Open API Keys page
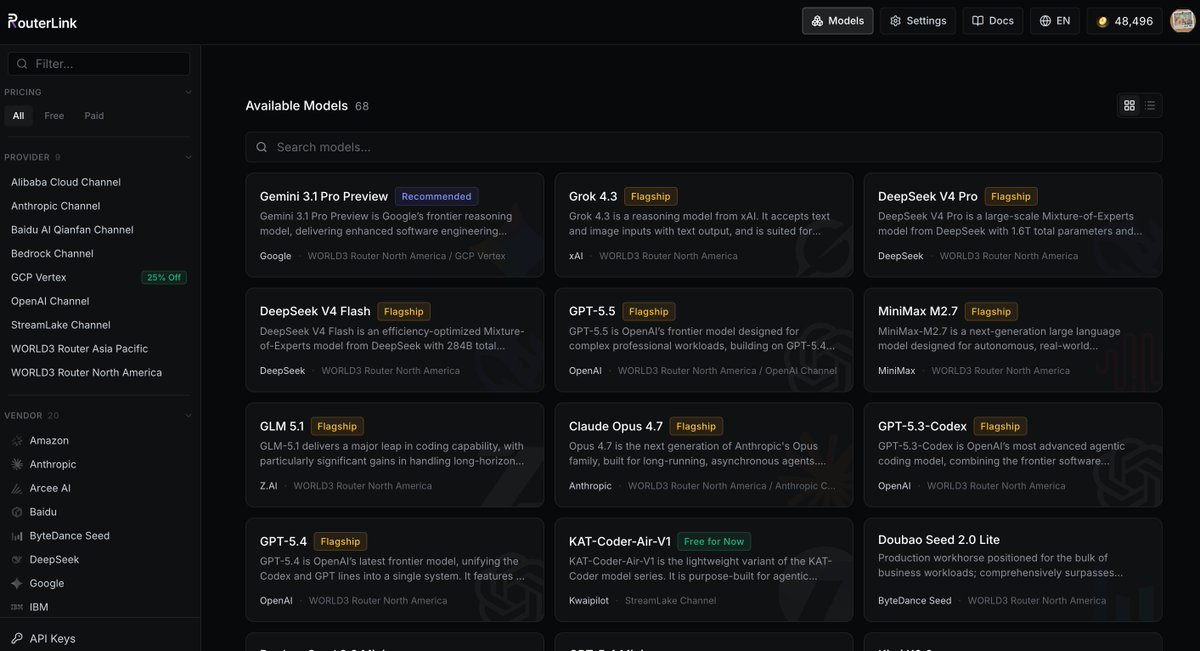The width and height of the screenshot is (1200, 651). point(52,639)
